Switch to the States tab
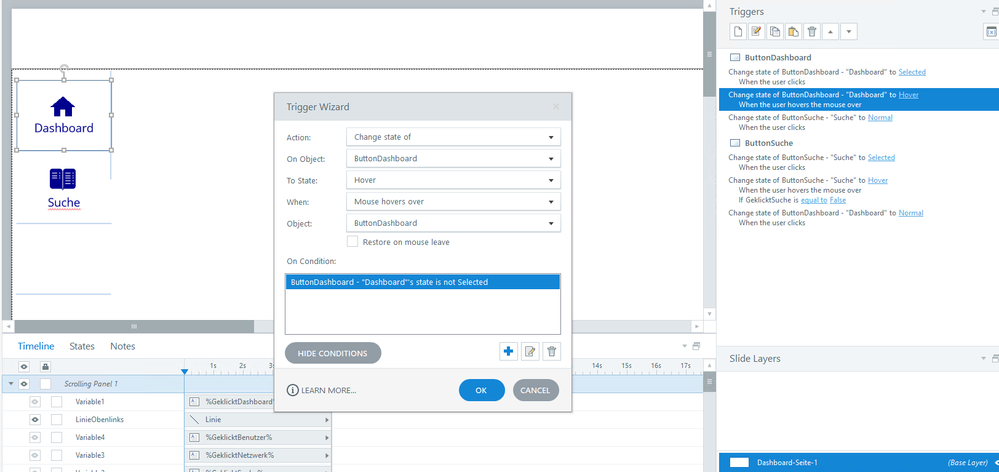 coord(82,346)
